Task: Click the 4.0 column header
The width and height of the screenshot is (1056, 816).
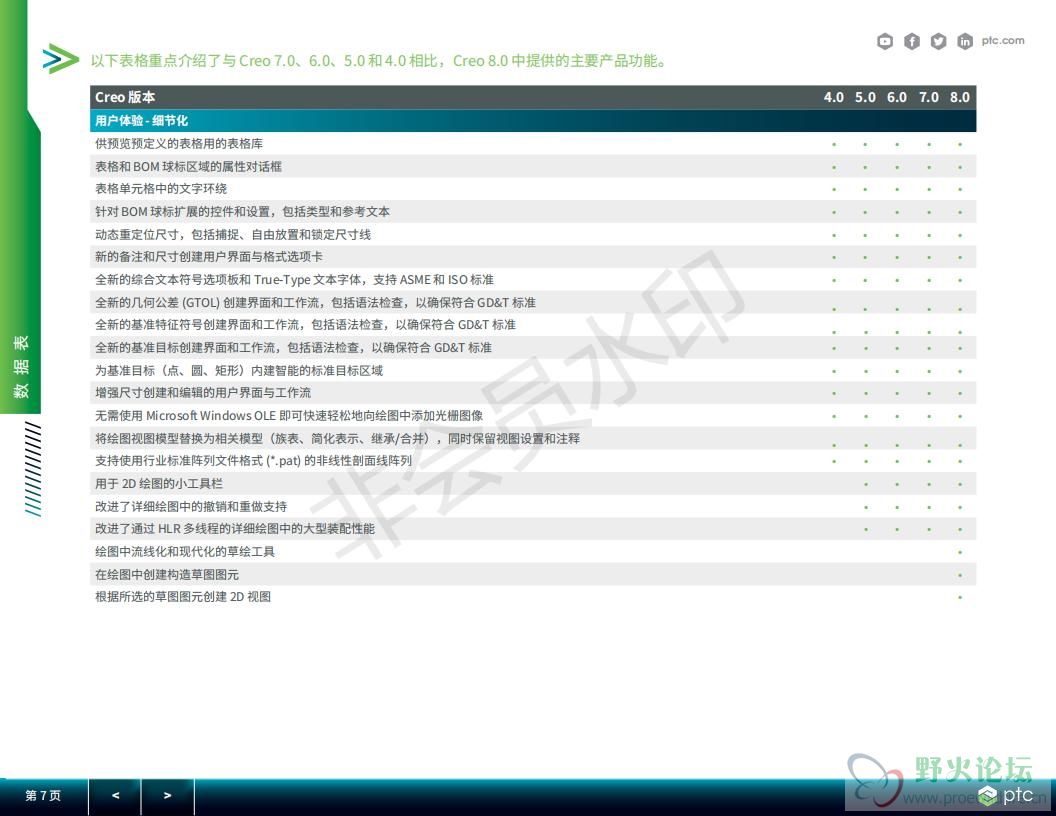Action: point(834,97)
